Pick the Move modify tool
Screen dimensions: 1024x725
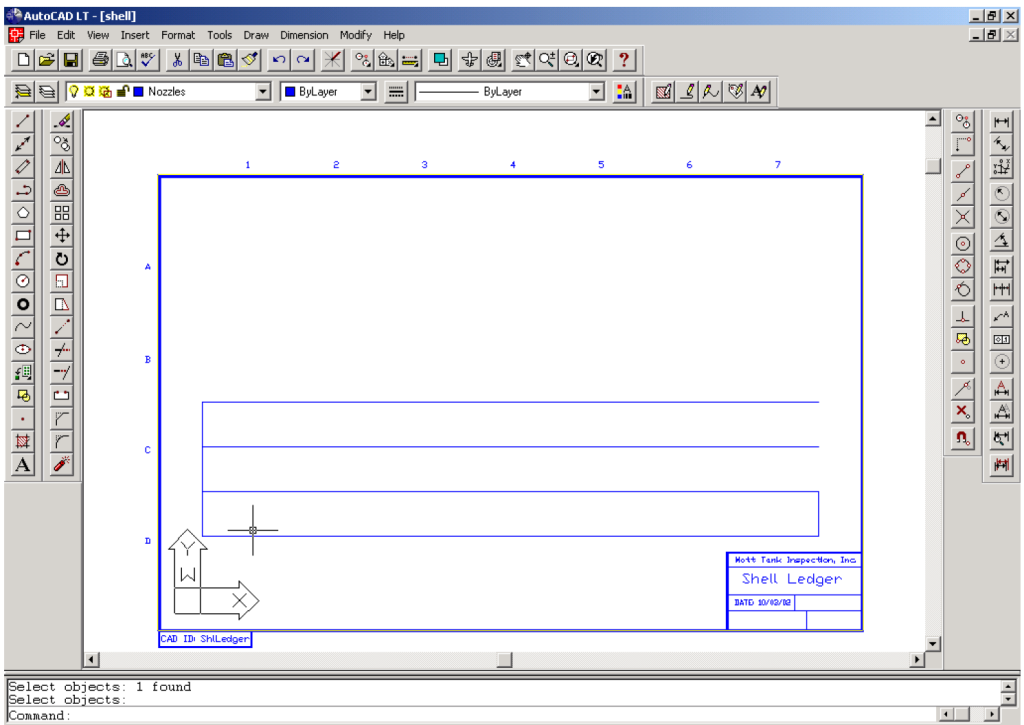[x=62, y=236]
